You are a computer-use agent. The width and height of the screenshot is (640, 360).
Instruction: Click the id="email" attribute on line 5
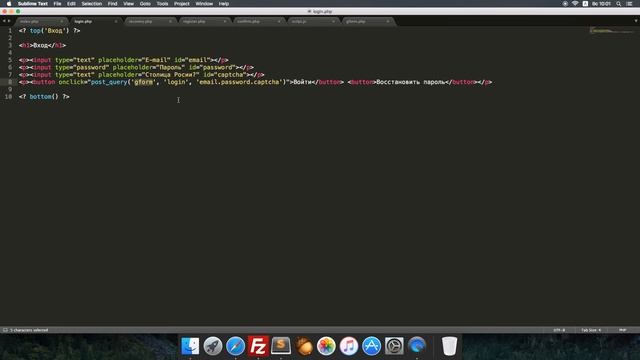click(192, 60)
